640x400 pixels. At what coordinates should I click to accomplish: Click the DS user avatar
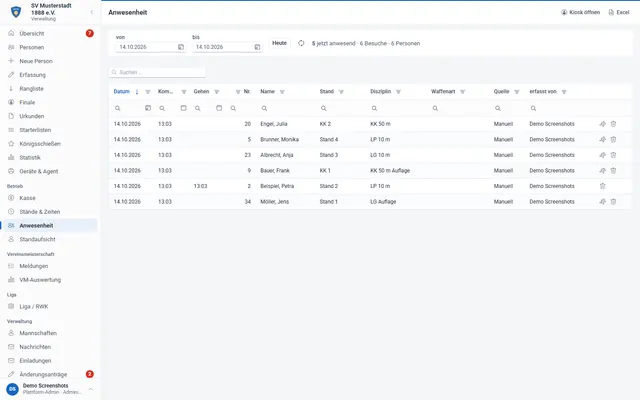[12, 389]
